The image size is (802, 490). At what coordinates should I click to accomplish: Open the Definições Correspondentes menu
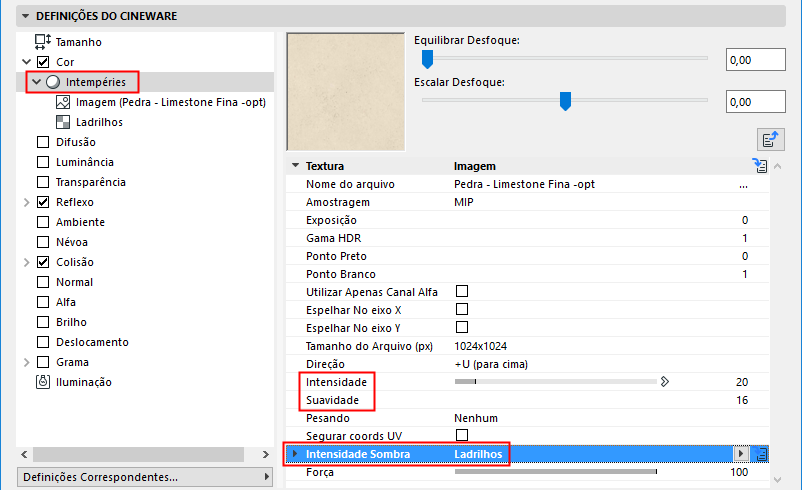(145, 477)
